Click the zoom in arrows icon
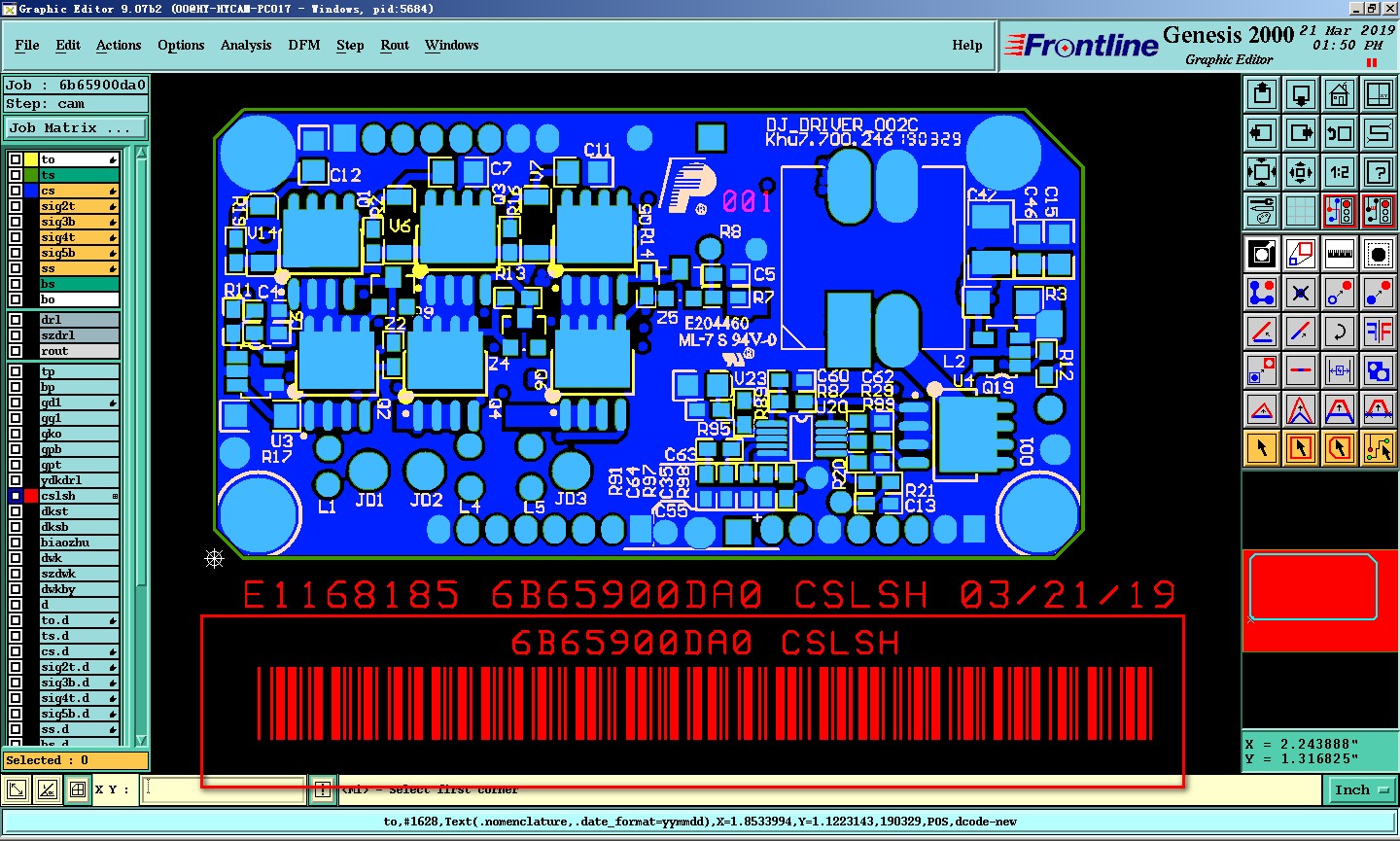Viewport: 1400px width, 841px height. tap(1262, 172)
